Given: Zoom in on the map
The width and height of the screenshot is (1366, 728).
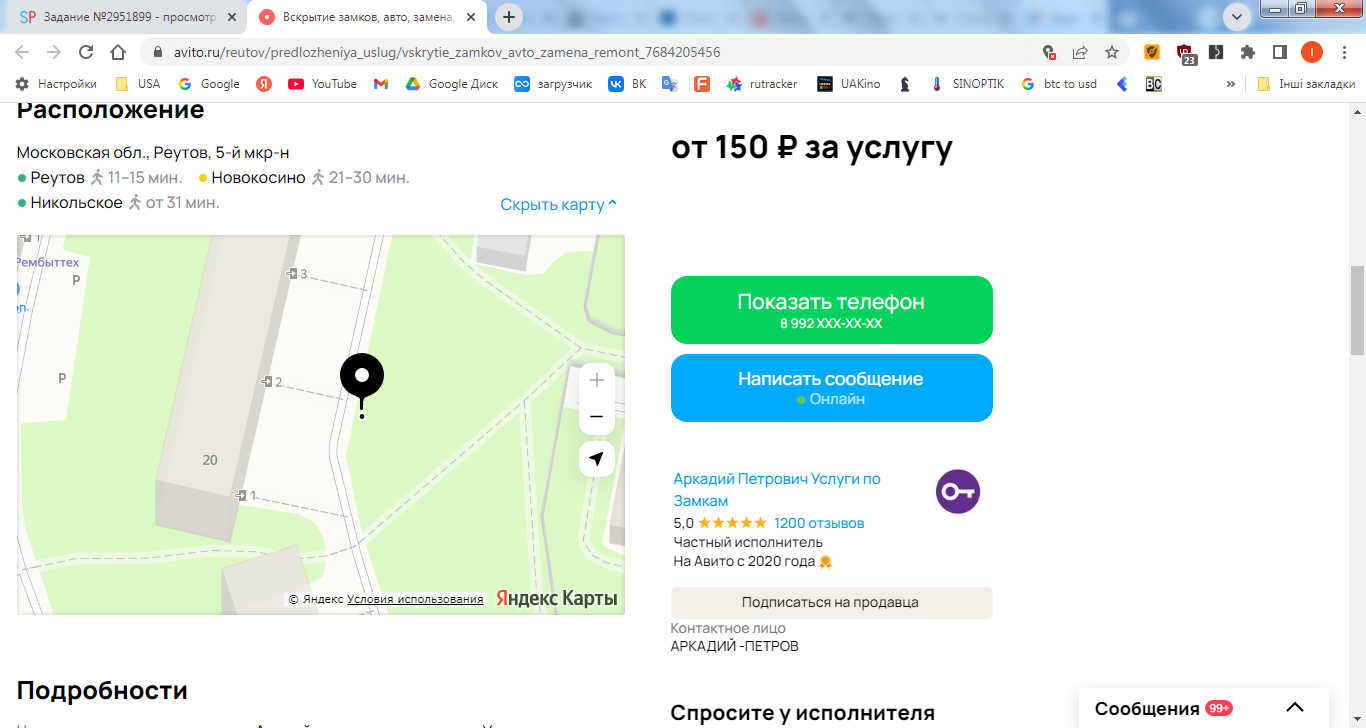Looking at the screenshot, I should tap(597, 380).
